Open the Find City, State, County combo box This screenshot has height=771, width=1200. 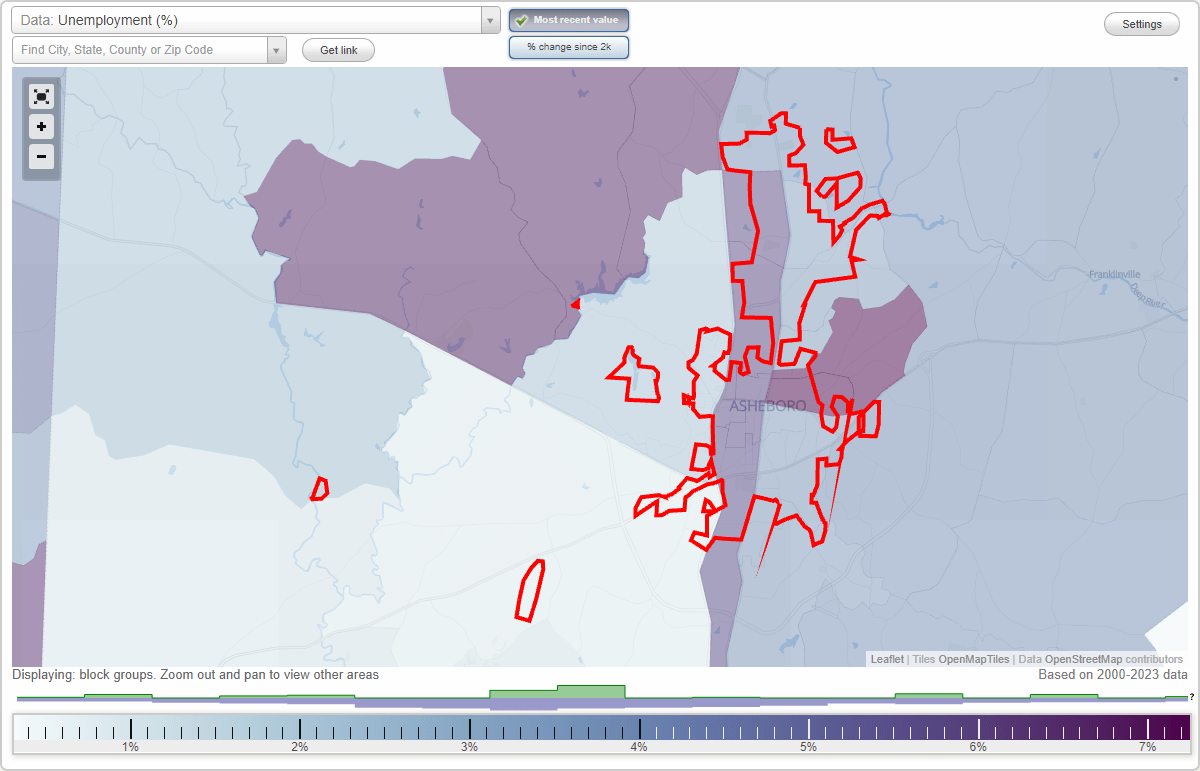(x=140, y=48)
